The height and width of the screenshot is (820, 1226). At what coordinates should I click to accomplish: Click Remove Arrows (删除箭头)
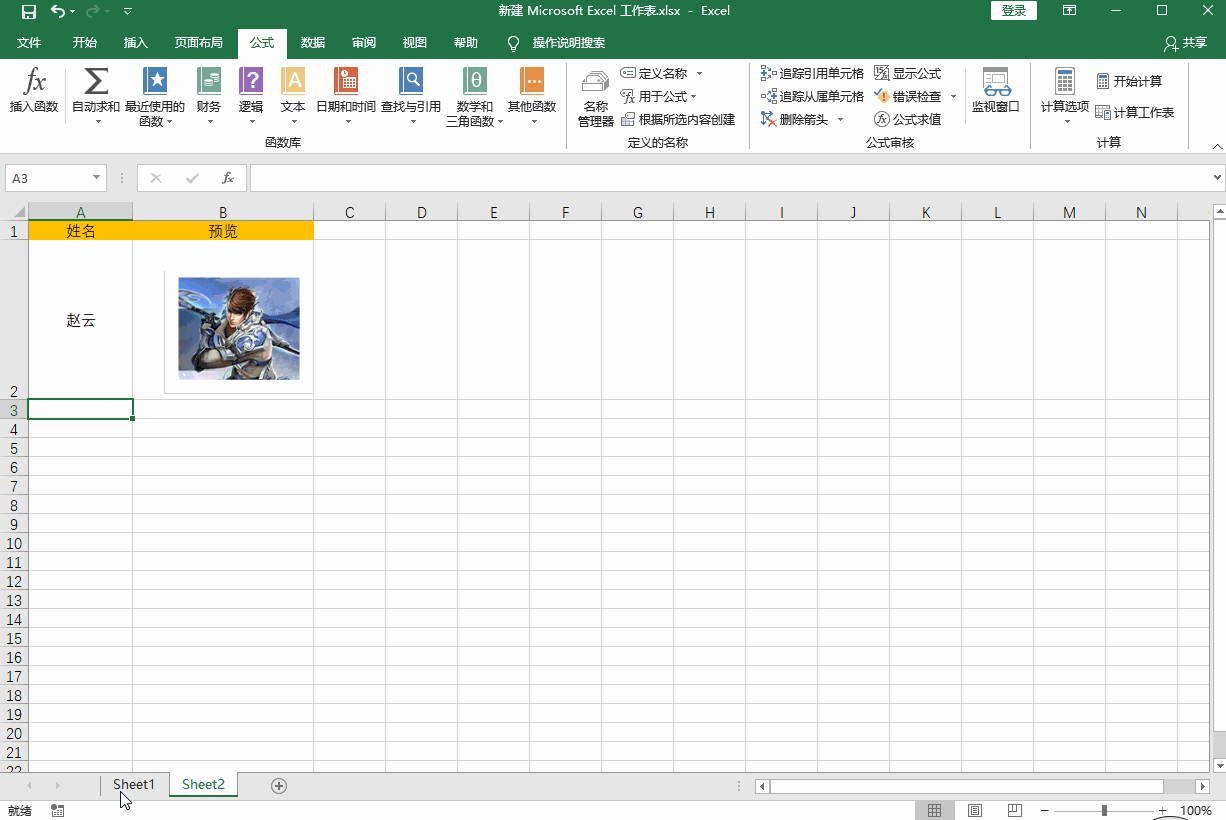click(796, 119)
